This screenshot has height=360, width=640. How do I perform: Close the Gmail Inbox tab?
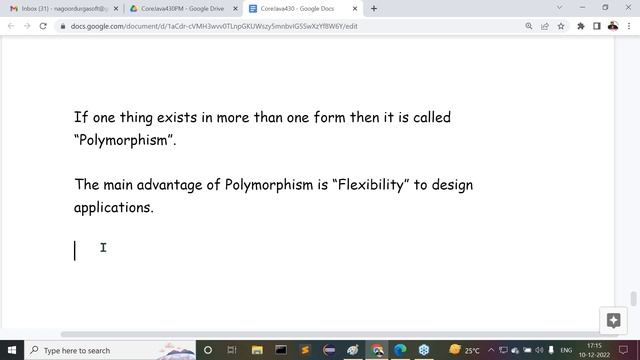[116, 9]
